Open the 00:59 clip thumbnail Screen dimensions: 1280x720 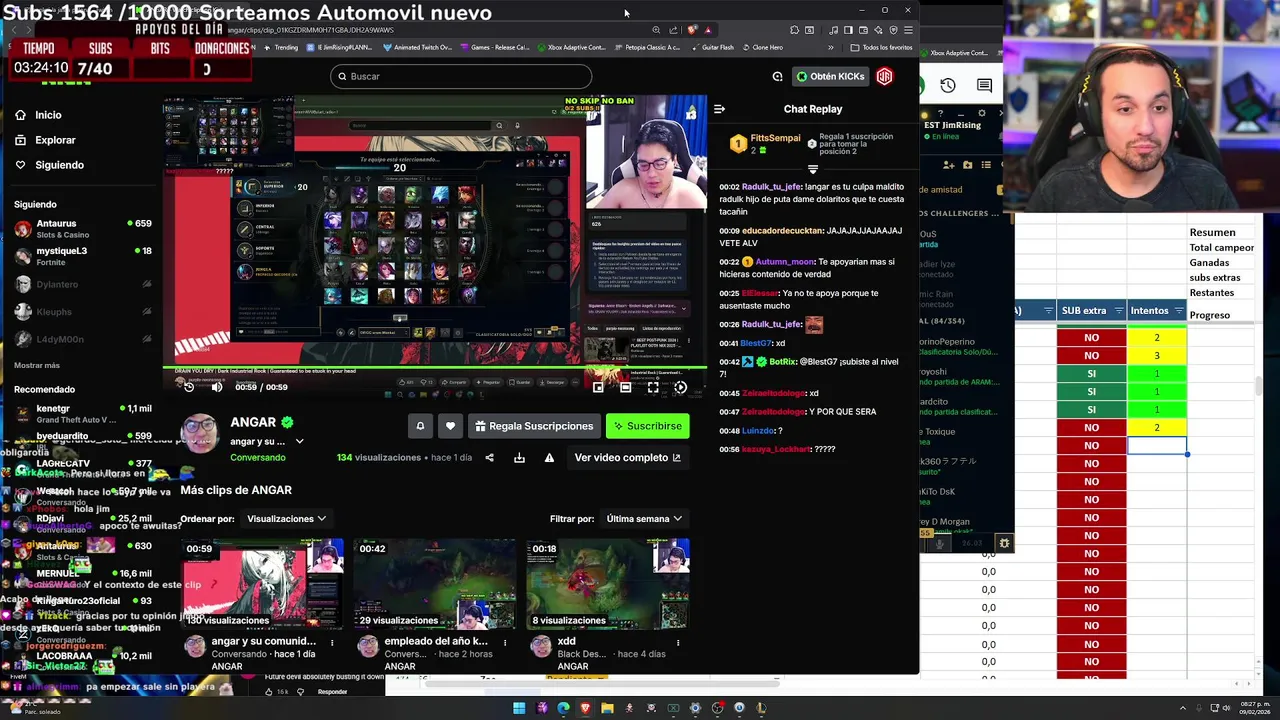[x=262, y=584]
